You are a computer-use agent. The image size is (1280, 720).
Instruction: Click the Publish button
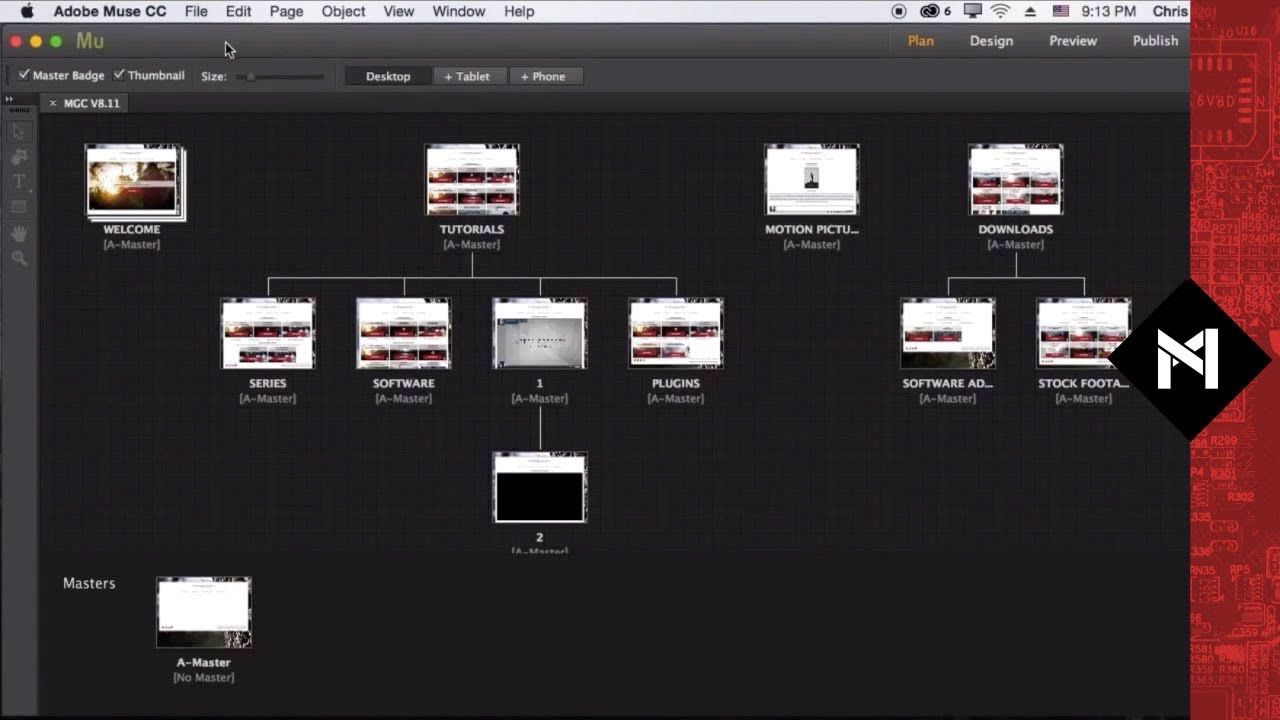tap(1155, 41)
